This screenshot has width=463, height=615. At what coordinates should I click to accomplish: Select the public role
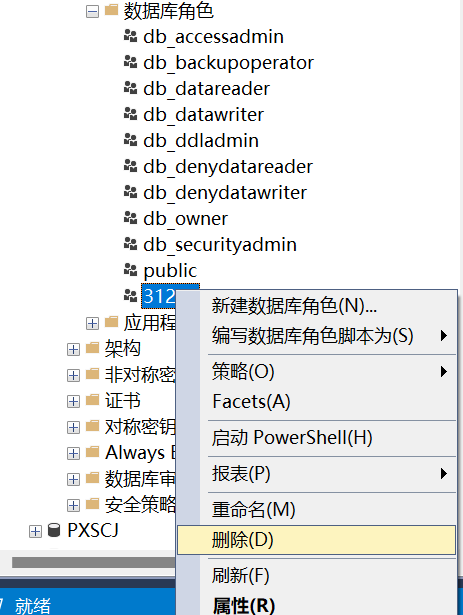coord(170,271)
